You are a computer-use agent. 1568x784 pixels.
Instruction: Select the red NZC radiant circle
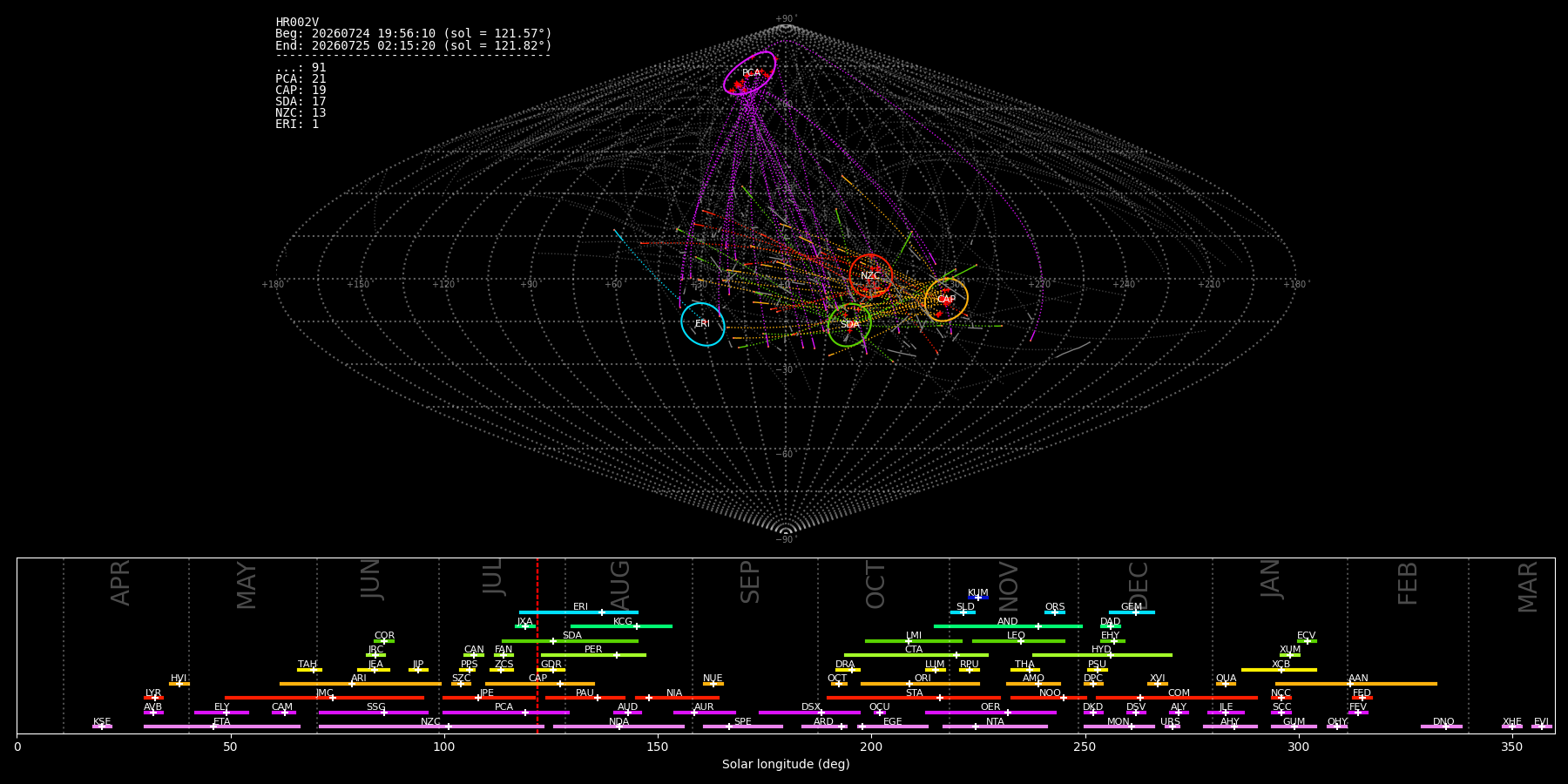pos(871,276)
